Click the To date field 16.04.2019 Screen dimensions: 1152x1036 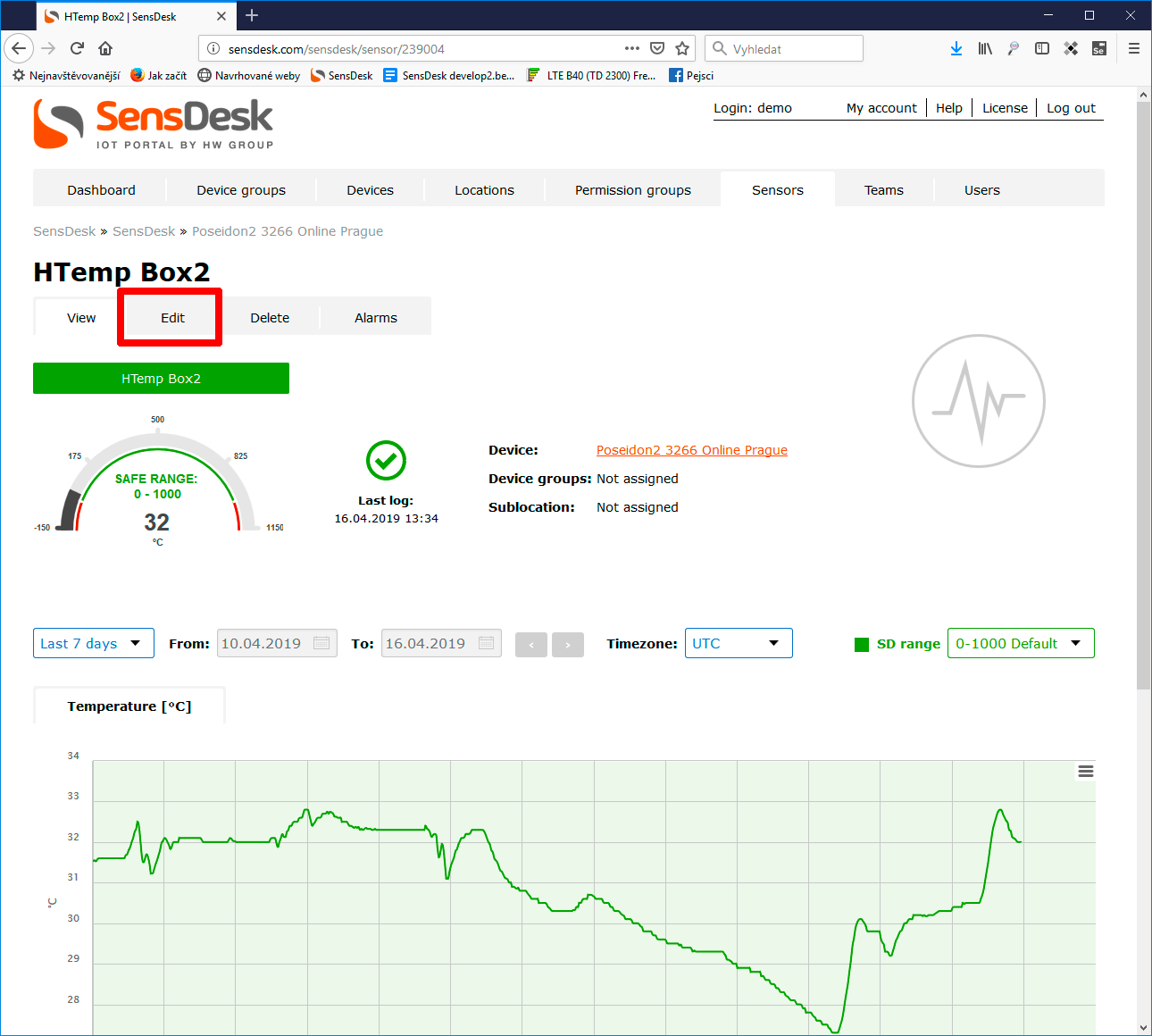tap(441, 643)
